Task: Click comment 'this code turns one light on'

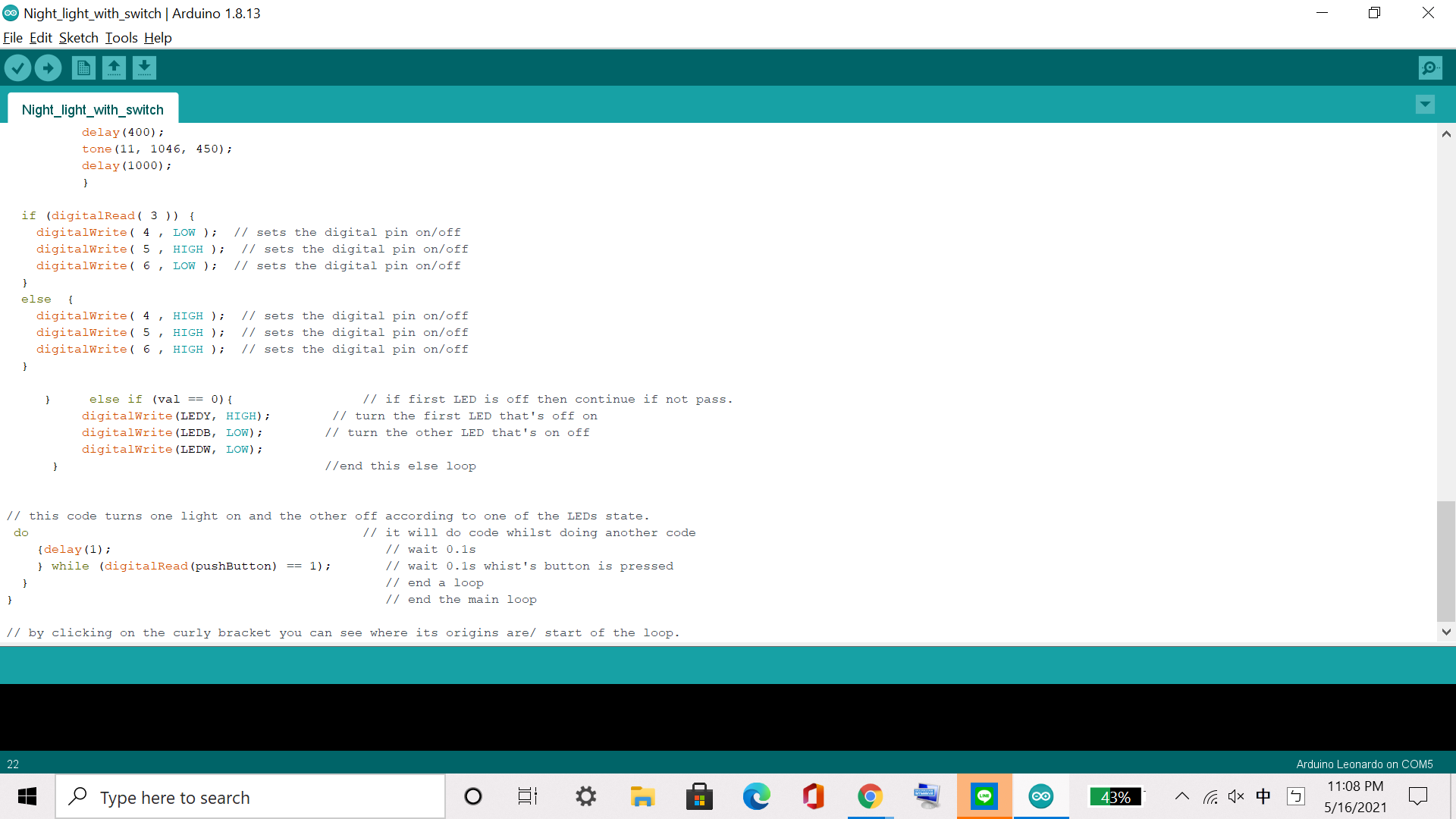Action: (328, 516)
